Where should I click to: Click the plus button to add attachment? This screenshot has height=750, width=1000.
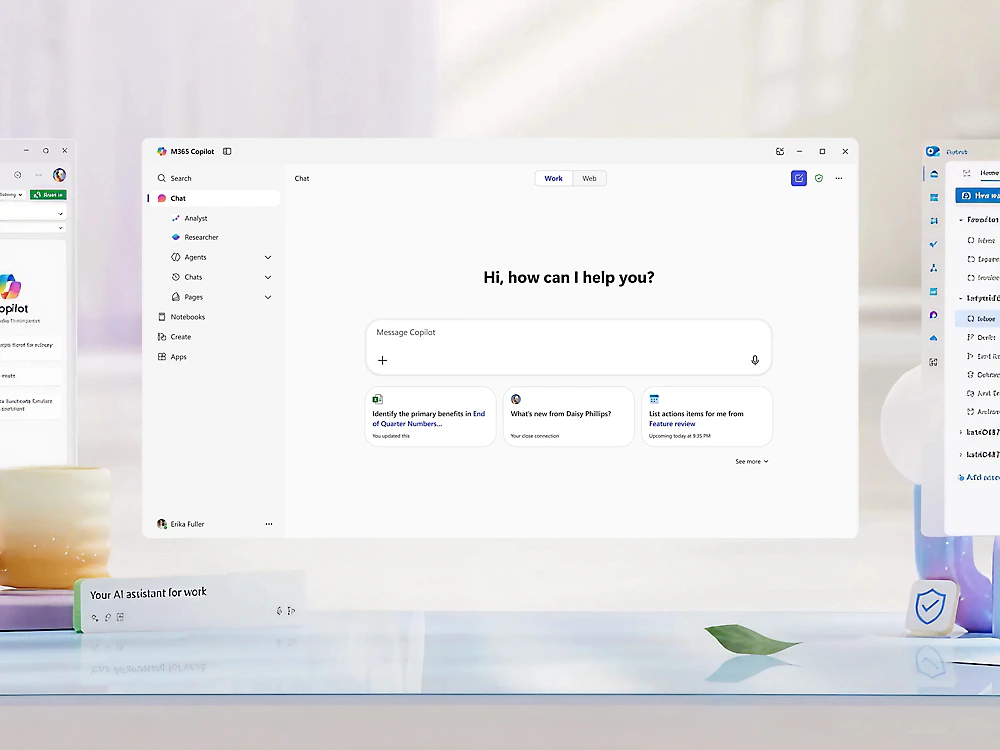click(383, 360)
